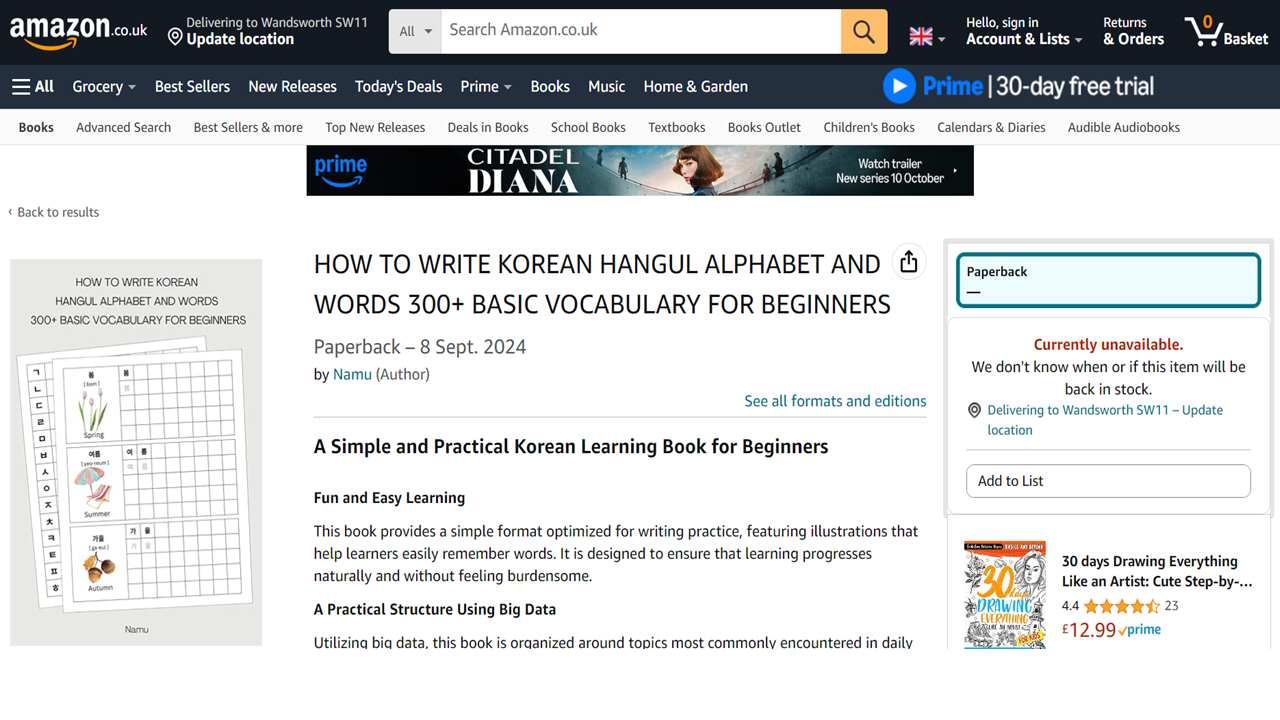Open Calendars & Diaries
Viewport: 1280px width, 720px height.
click(991, 127)
